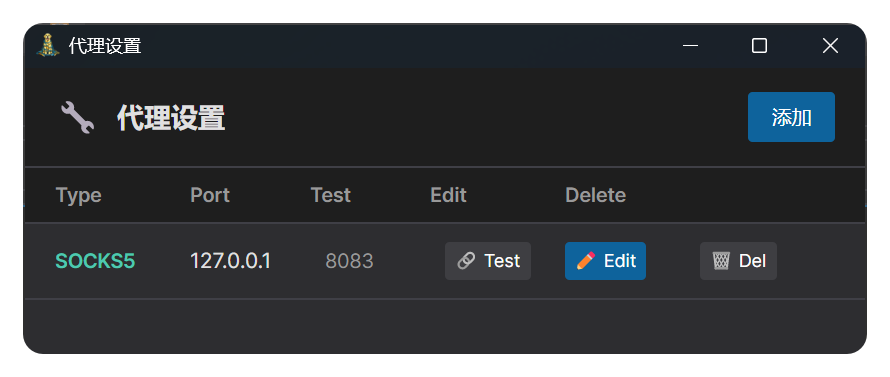The image size is (890, 377).
Task: Click the green SOCKS5 type label
Action: [95, 261]
